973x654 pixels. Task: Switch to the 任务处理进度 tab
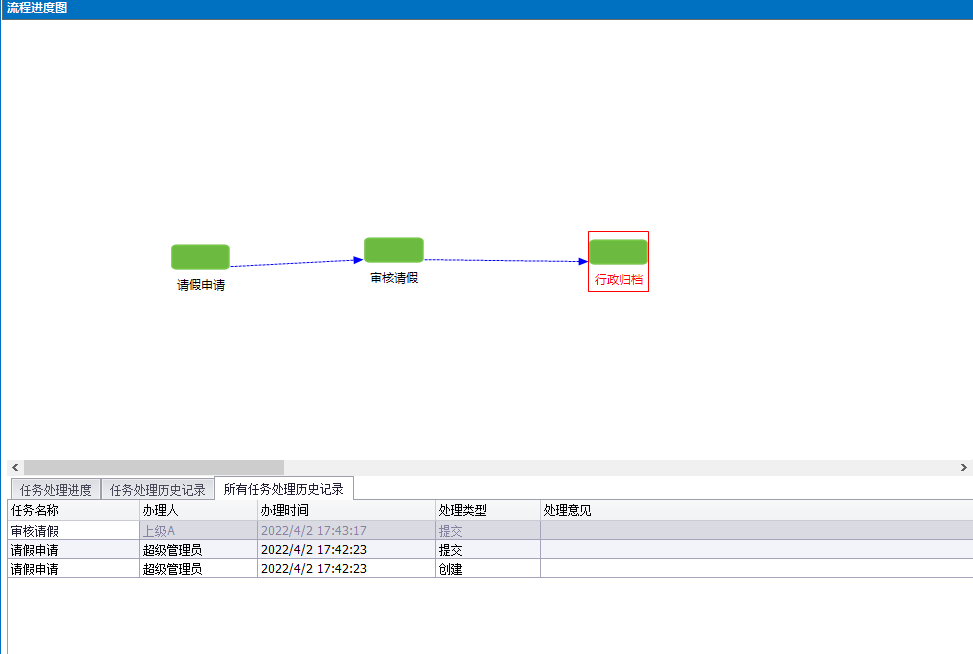(x=56, y=490)
